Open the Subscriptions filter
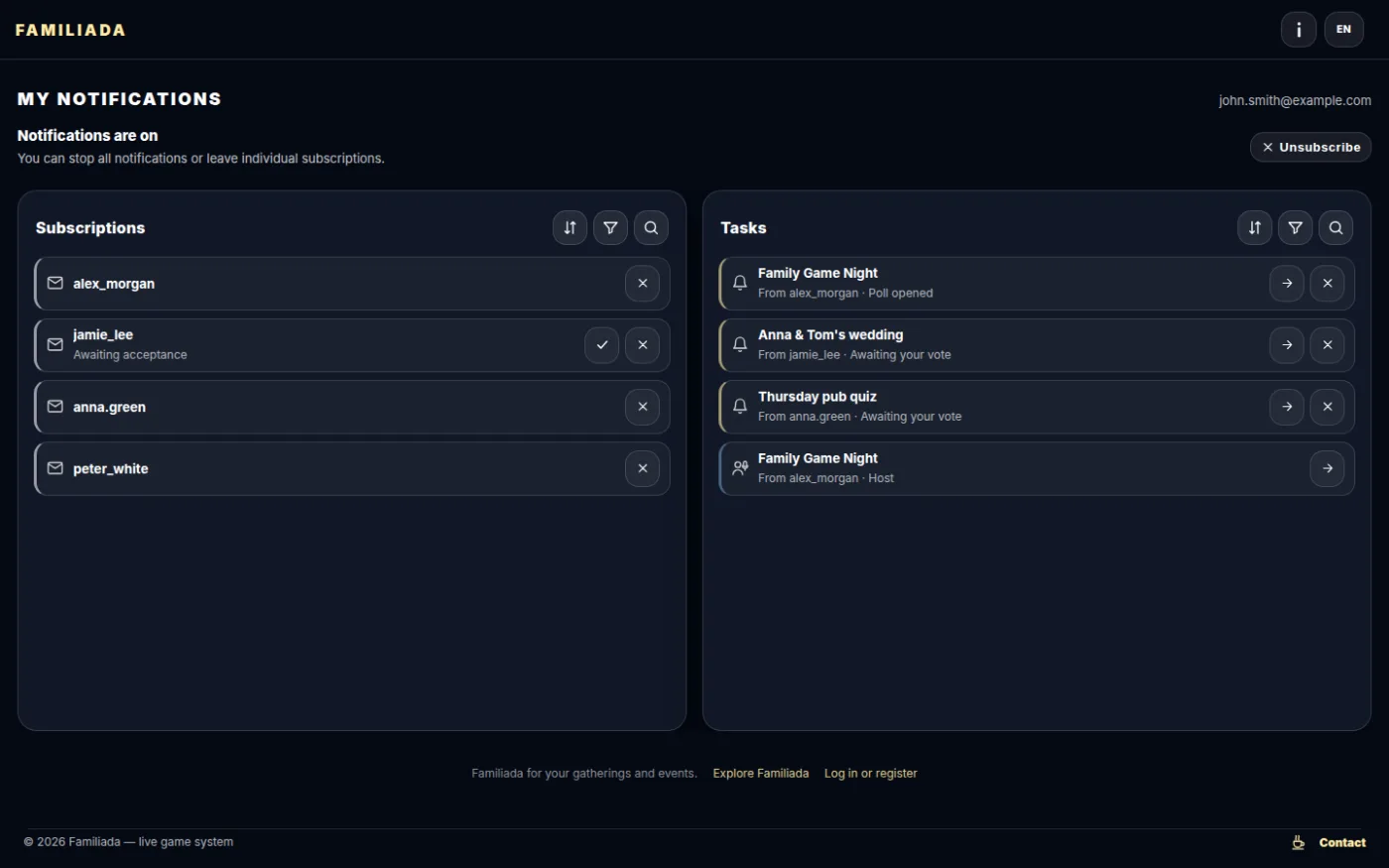The image size is (1389, 868). click(x=610, y=227)
